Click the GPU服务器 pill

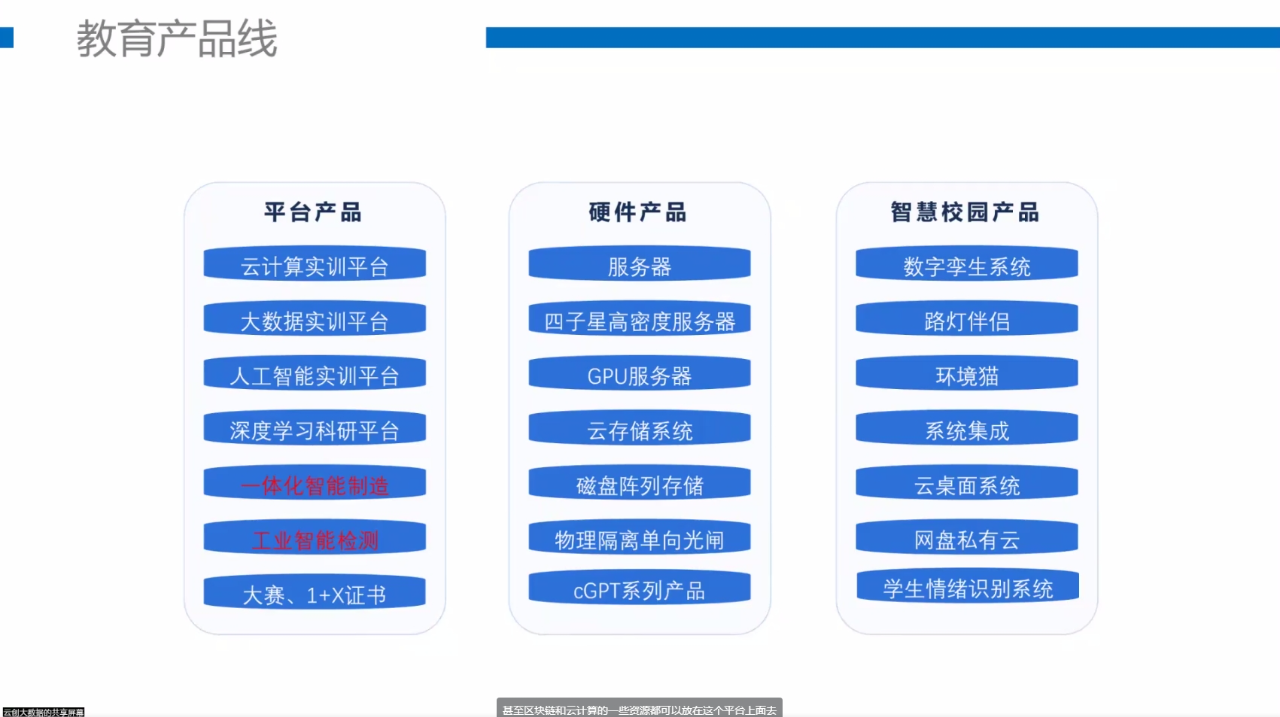[x=639, y=376]
